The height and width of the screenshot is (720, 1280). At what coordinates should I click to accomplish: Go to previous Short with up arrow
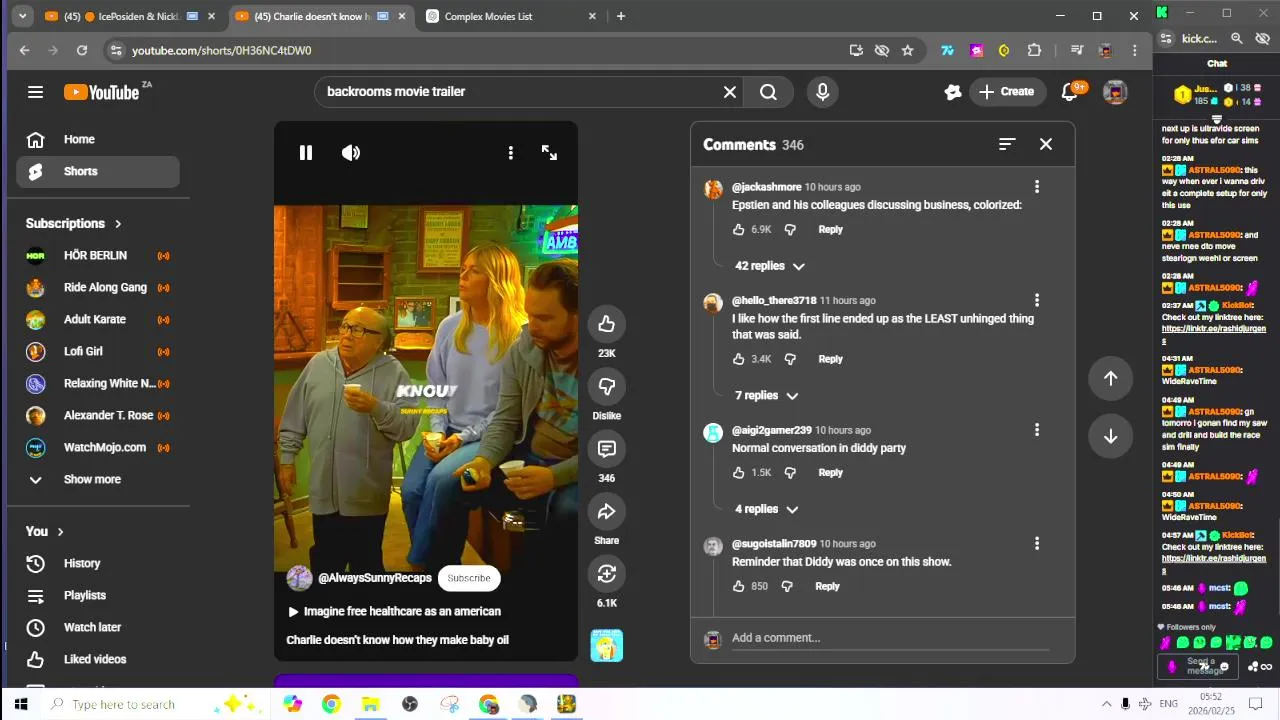[1110, 378]
